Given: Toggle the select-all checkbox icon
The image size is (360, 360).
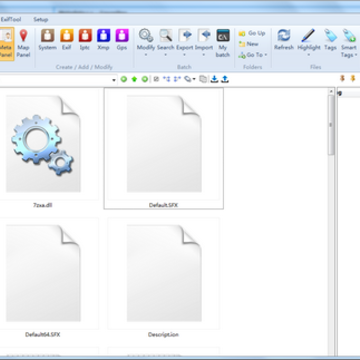Looking at the screenshot, I should click(156, 79).
